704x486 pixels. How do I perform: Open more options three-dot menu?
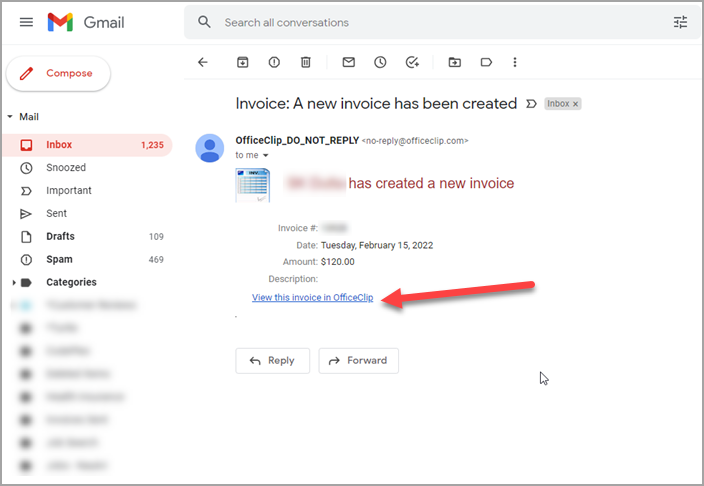point(515,62)
